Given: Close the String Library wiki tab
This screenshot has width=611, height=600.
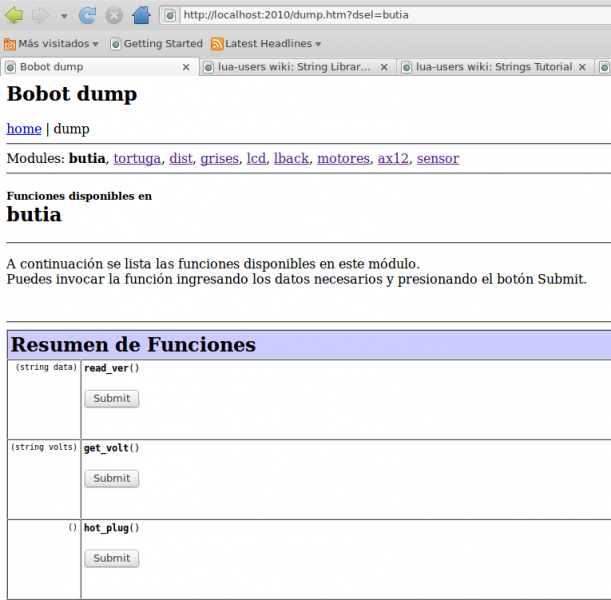Looking at the screenshot, I should coord(384,67).
